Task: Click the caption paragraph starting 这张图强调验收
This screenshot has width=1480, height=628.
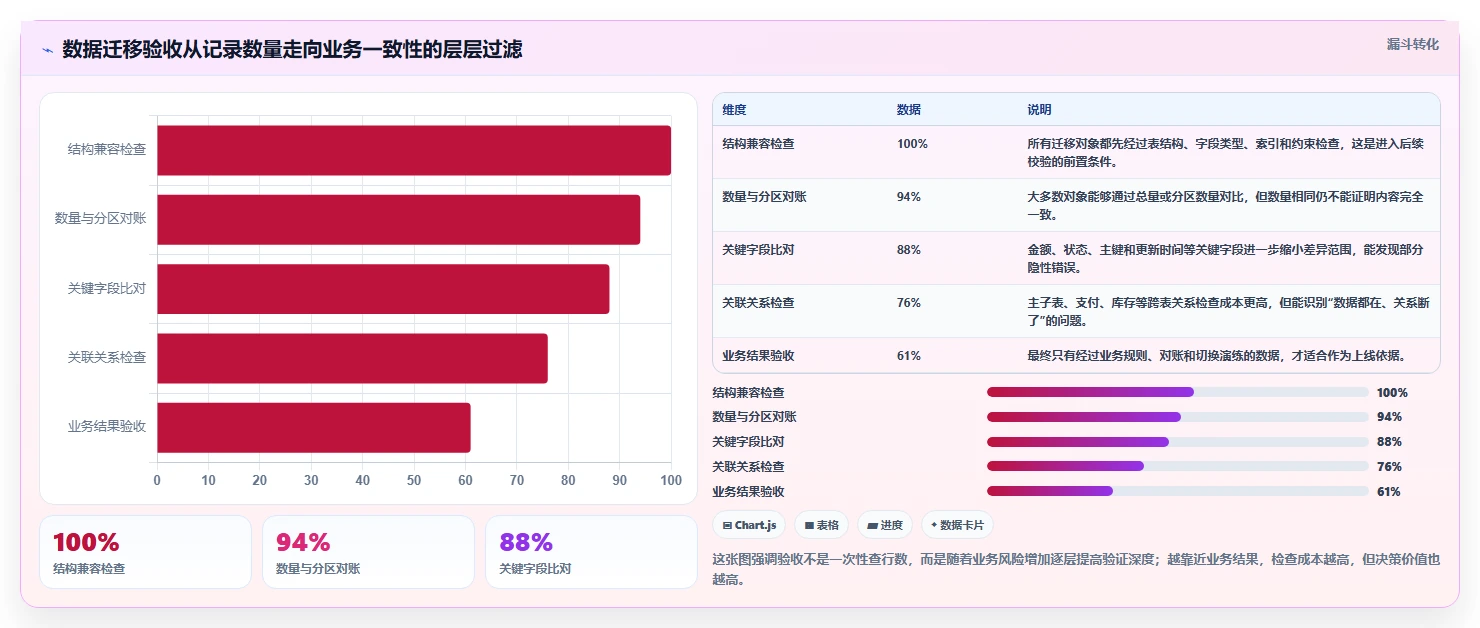Action: [1076, 569]
